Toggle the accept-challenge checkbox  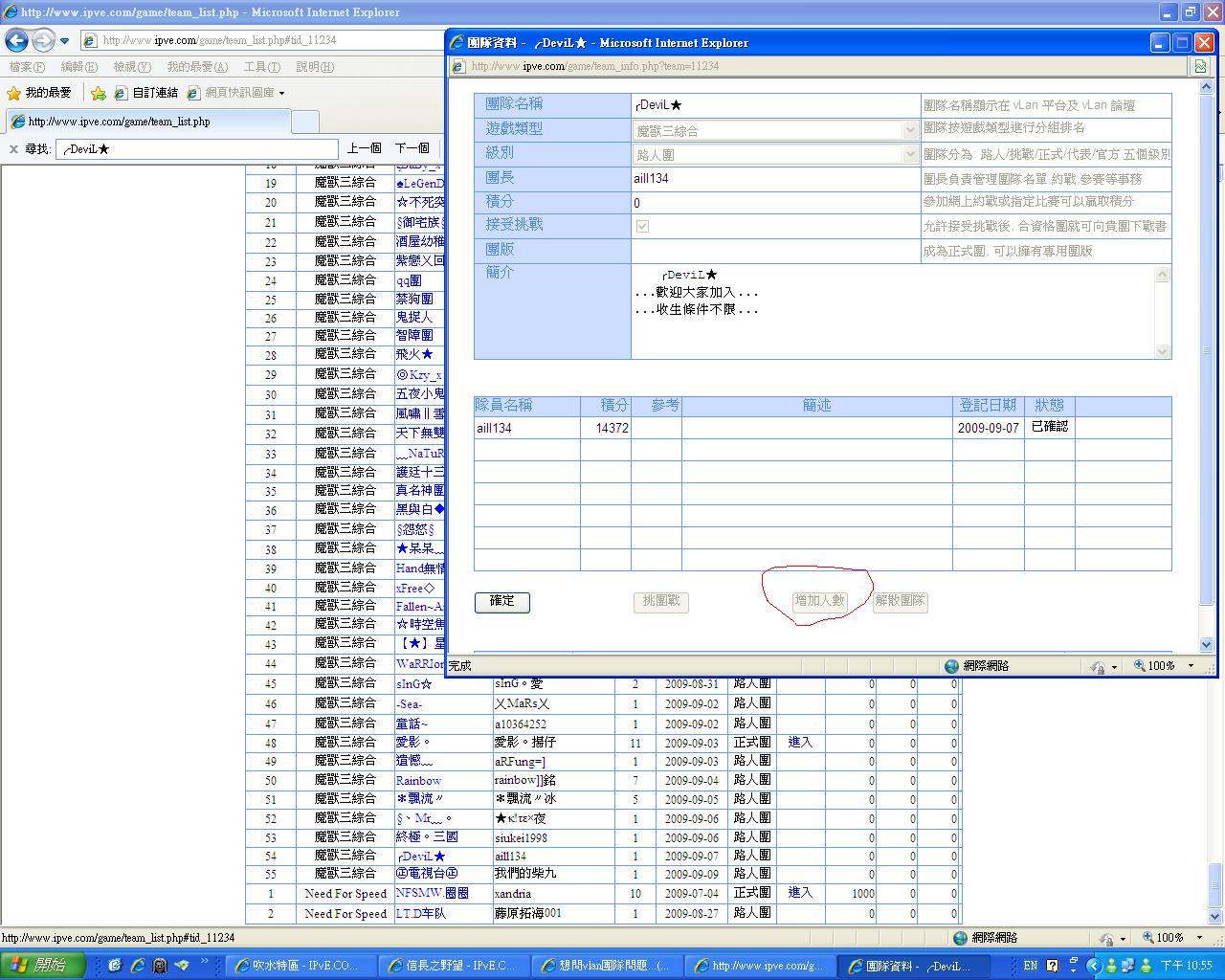click(642, 226)
